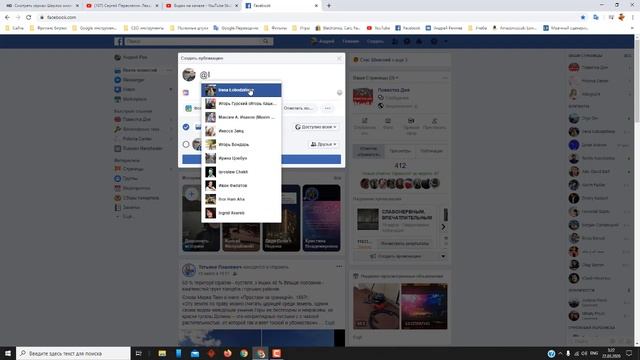The height and width of the screenshot is (360, 640).
Task: Open the first story card with the plus
Action: (200, 218)
